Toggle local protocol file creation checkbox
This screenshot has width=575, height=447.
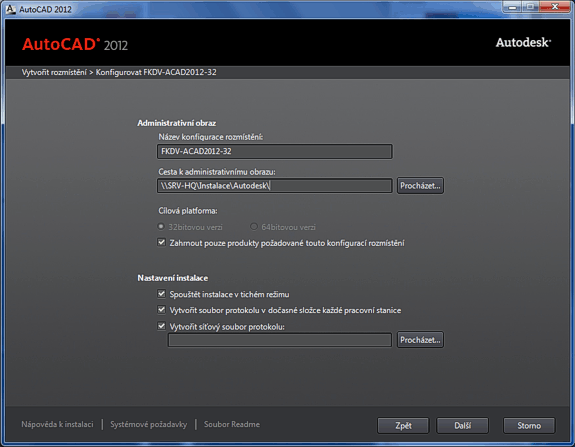161,310
